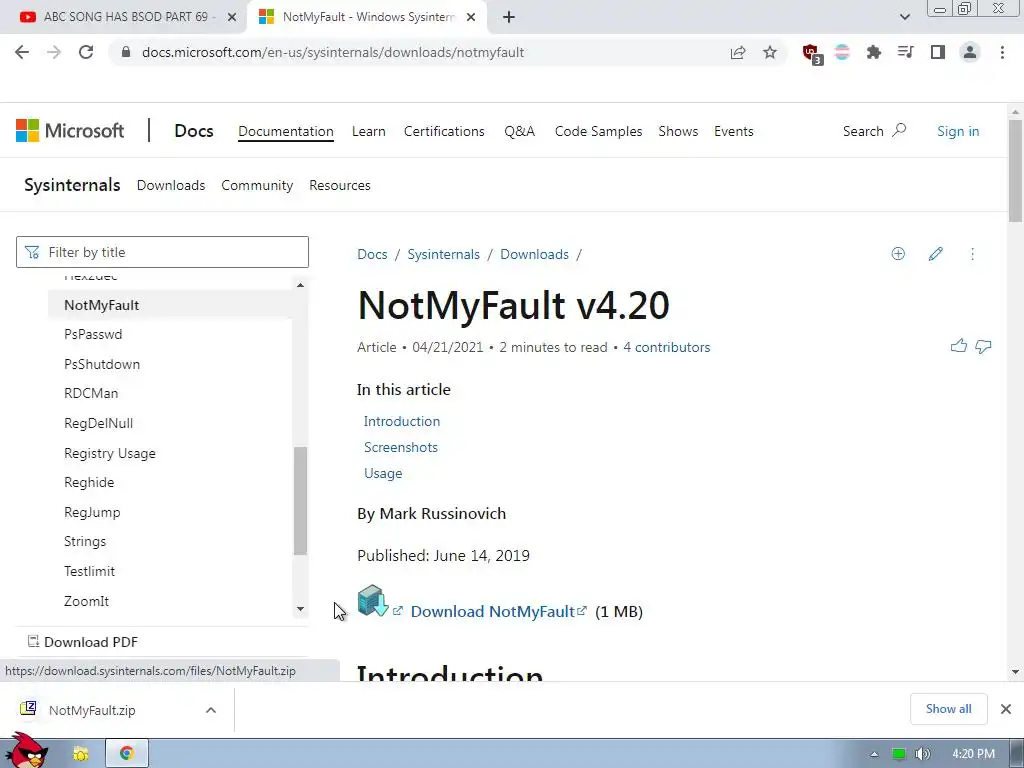Viewport: 1024px width, 768px height.
Task: Click the address bar URL
Action: click(332, 52)
